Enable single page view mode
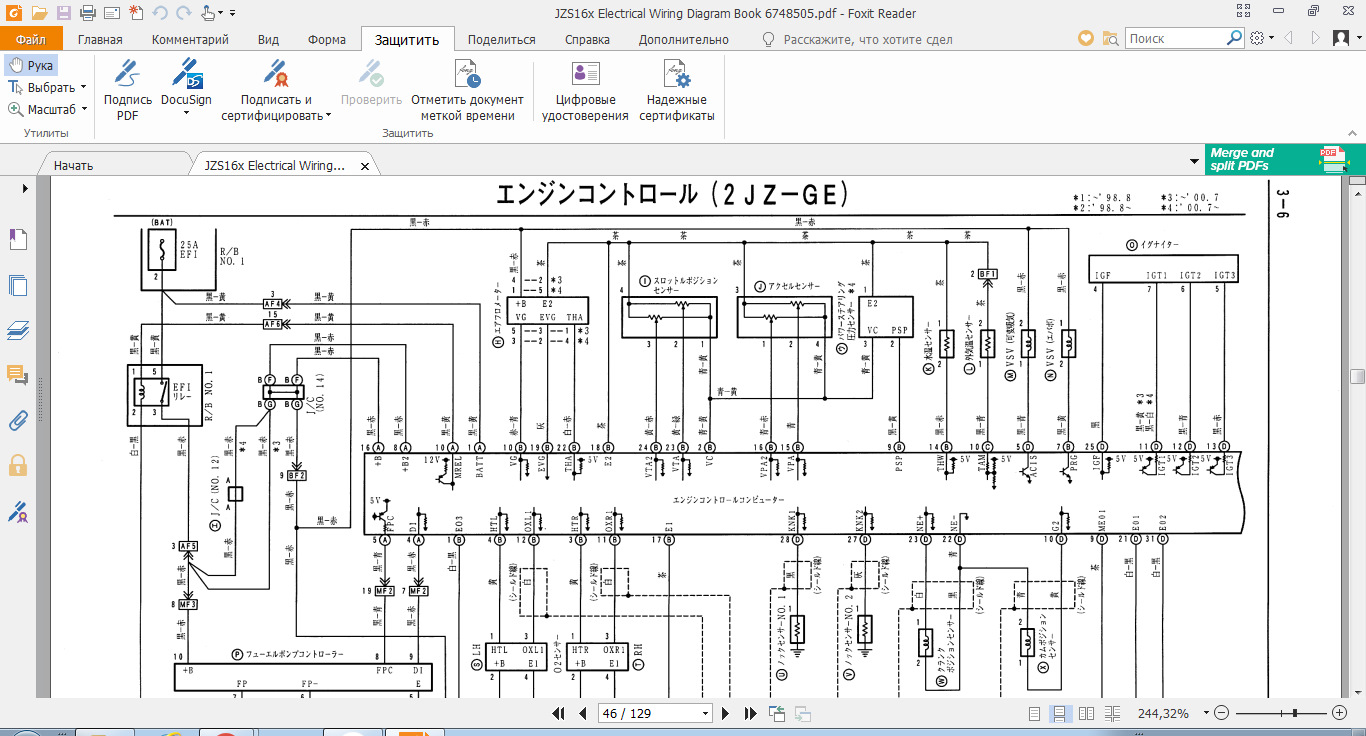This screenshot has width=1366, height=736. [x=1035, y=713]
